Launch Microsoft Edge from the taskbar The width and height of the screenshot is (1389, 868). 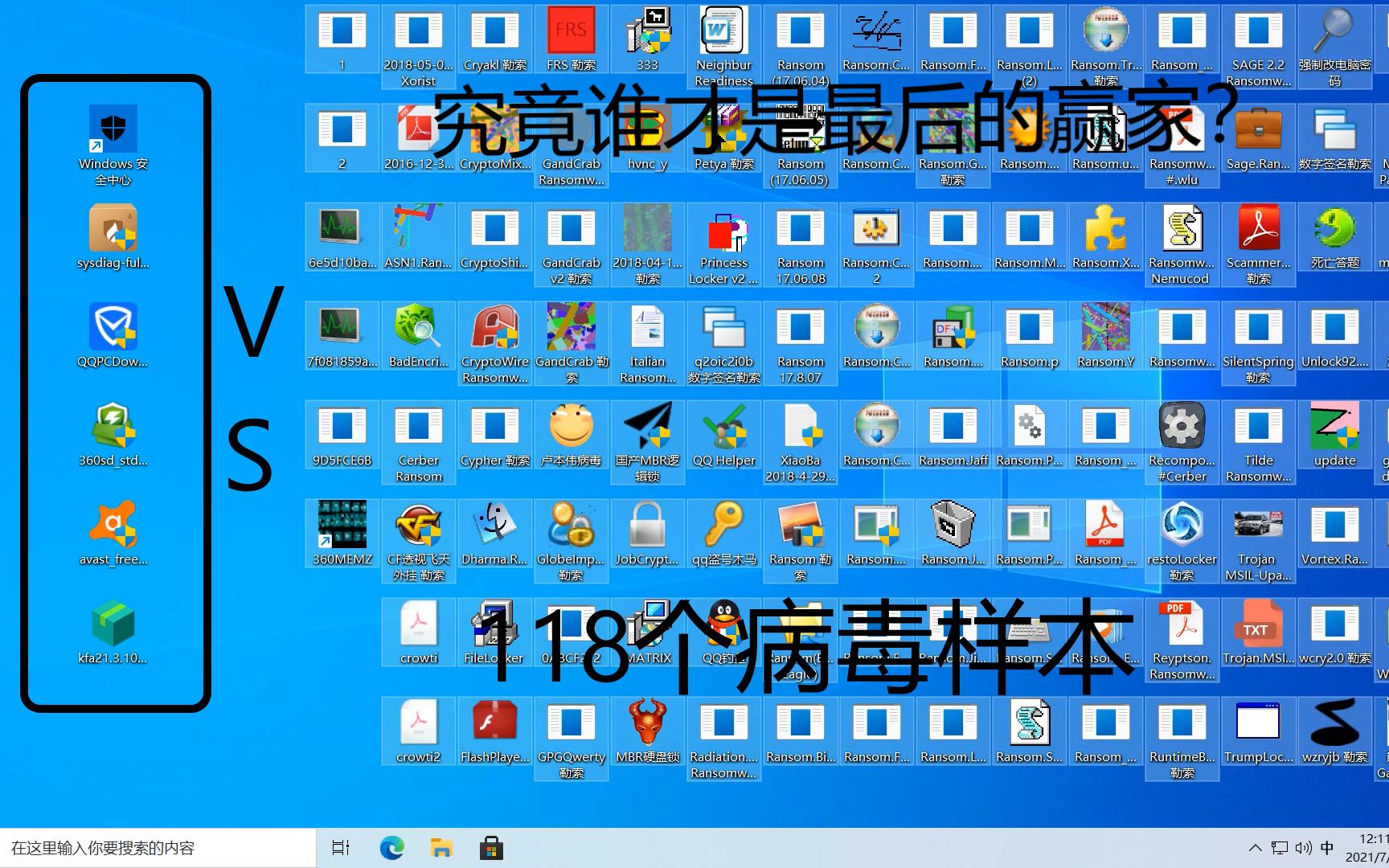pos(391,848)
